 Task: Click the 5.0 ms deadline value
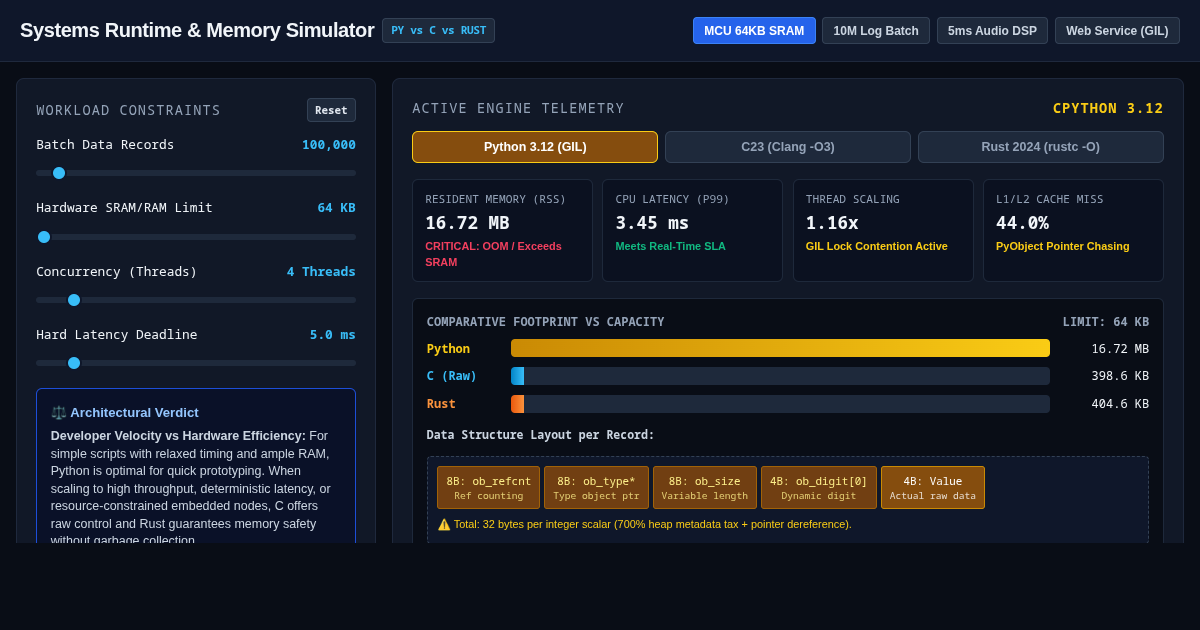click(332, 335)
